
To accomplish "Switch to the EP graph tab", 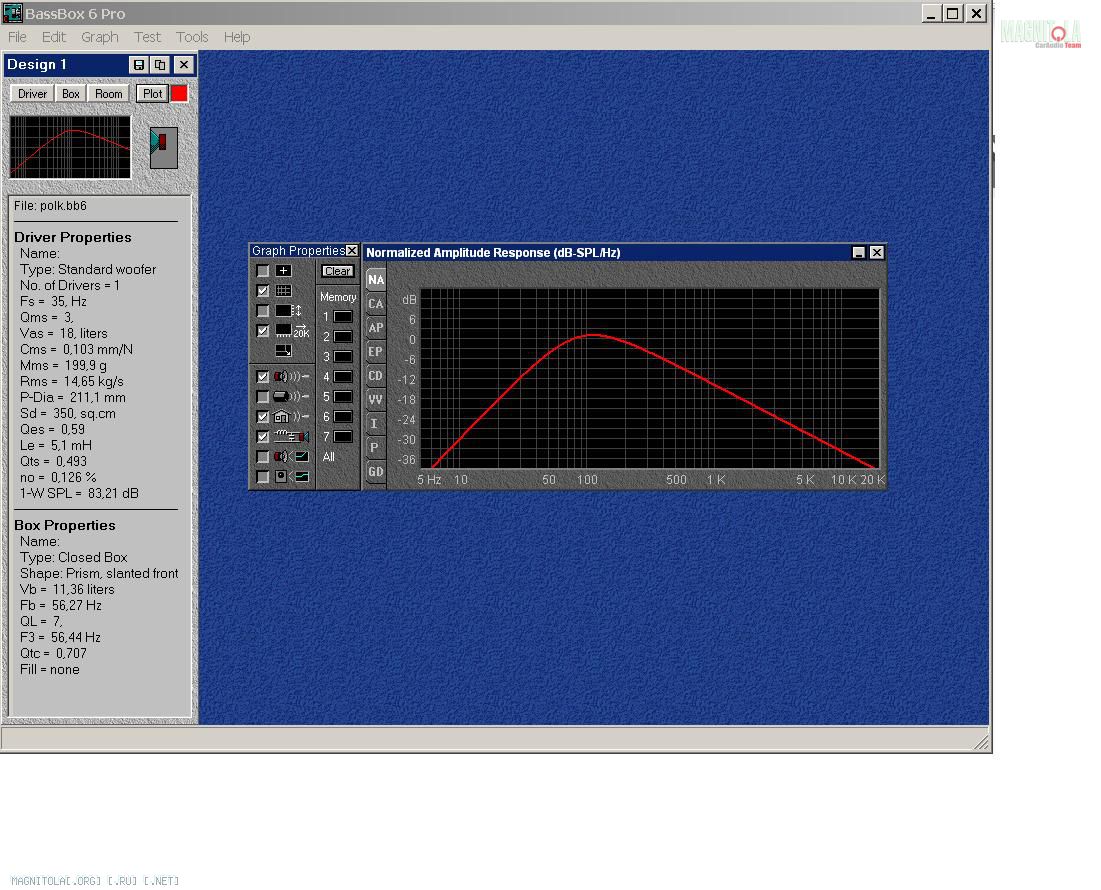I will pos(376,352).
